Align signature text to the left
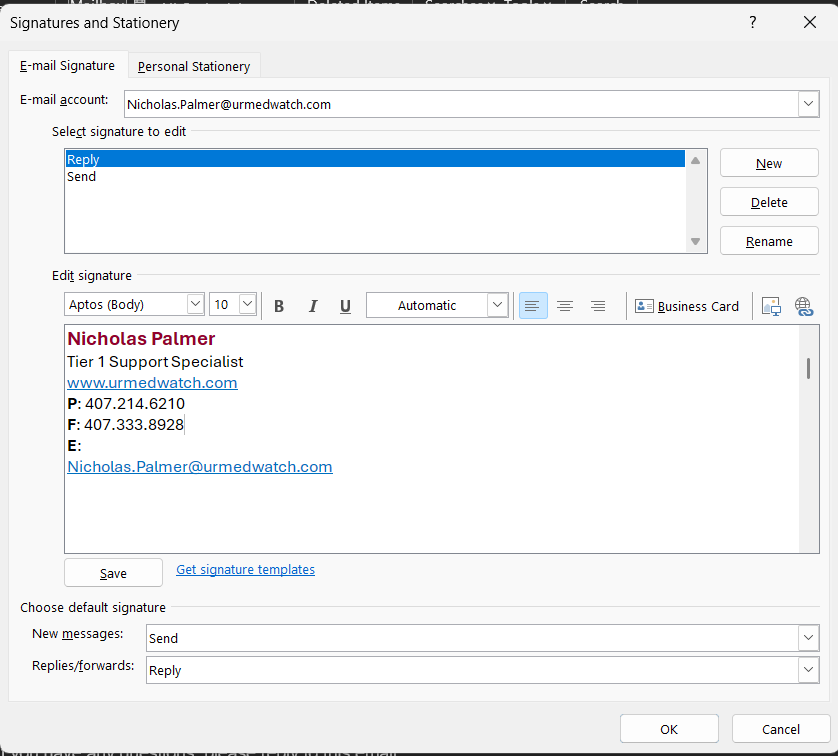Image resolution: width=838 pixels, height=756 pixels. tap(533, 306)
